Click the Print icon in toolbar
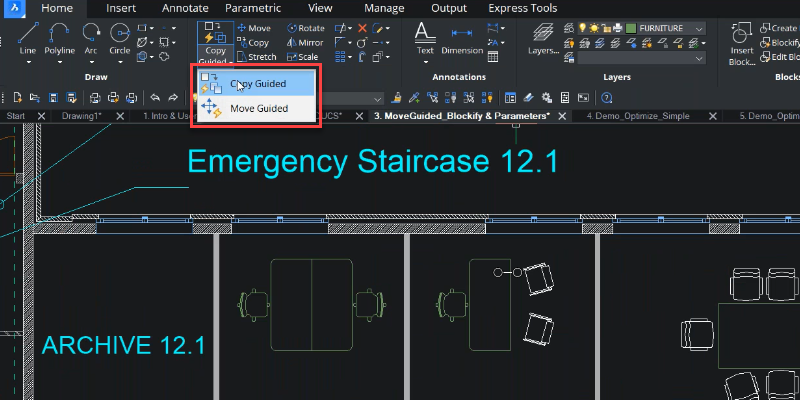800x400 pixels. point(95,98)
